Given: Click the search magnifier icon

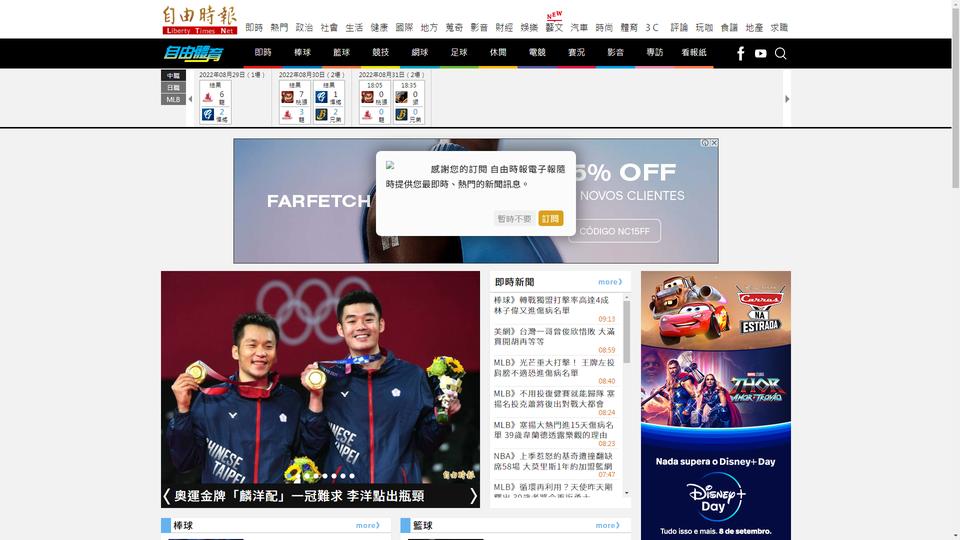Looking at the screenshot, I should click(x=781, y=54).
